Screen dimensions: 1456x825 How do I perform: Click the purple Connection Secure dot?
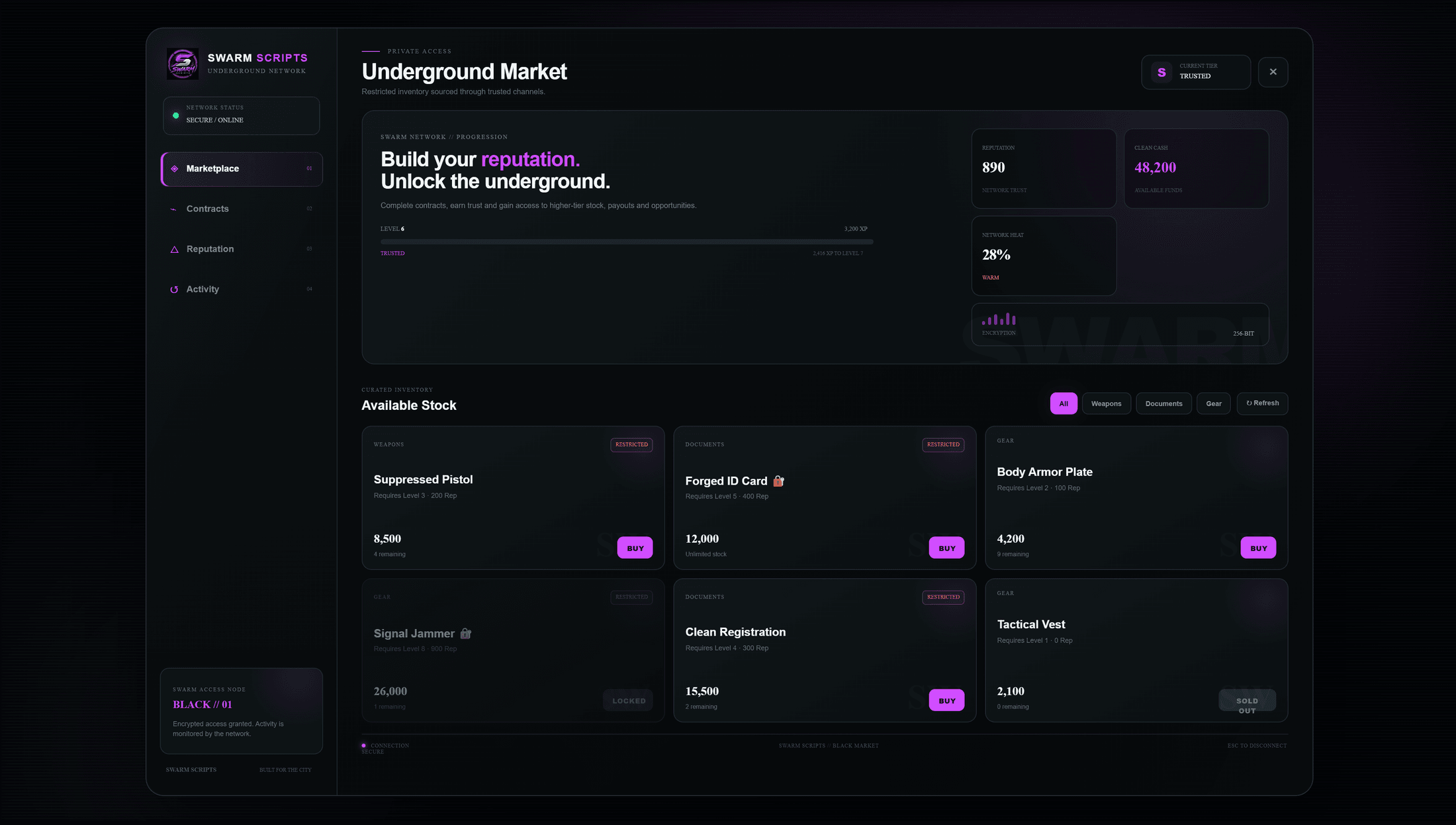coord(363,746)
